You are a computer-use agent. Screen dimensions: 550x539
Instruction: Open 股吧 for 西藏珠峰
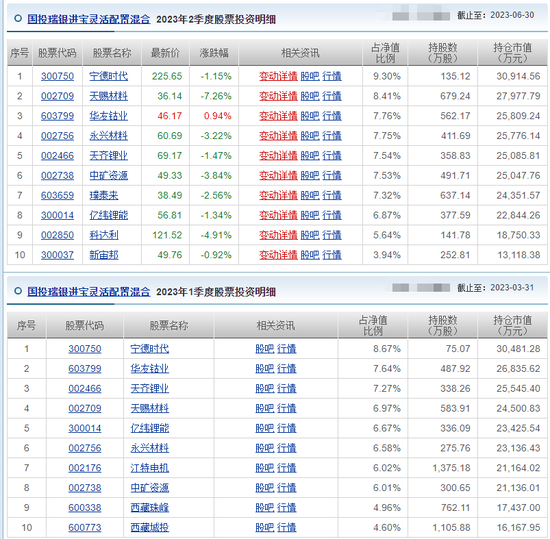265,508
